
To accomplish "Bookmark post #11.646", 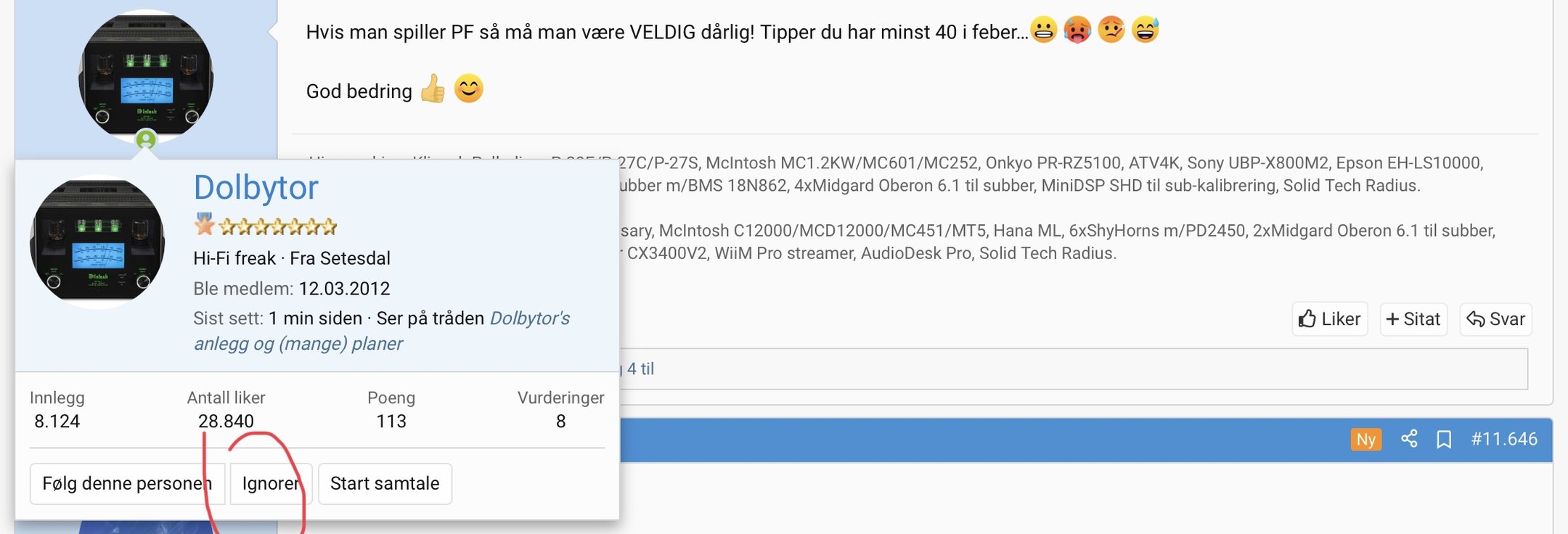I will 1444,440.
